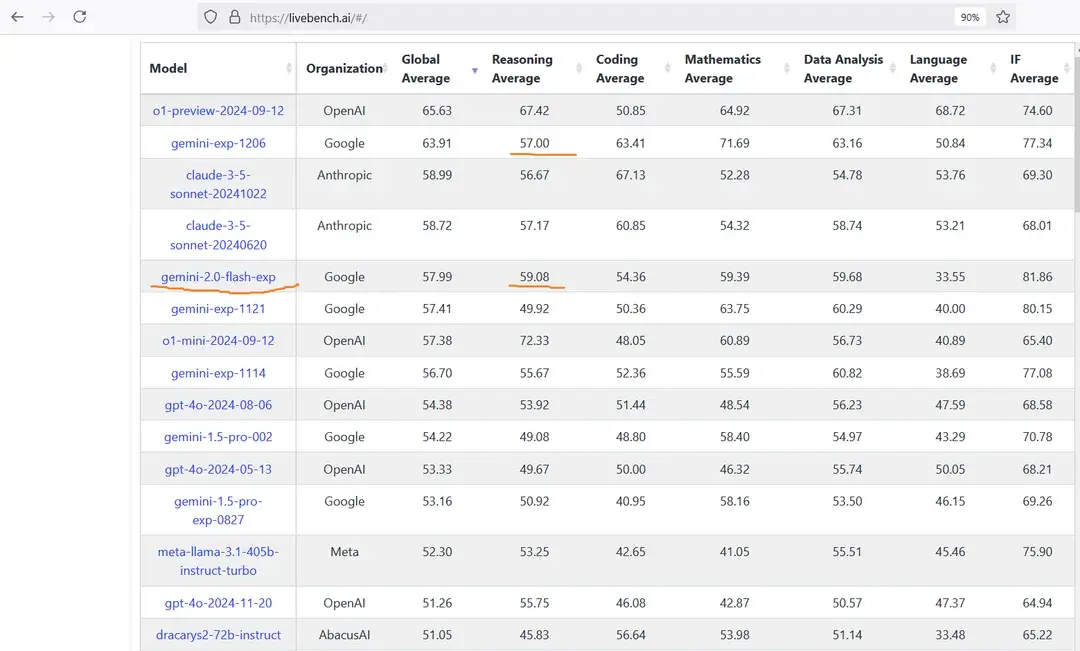The width and height of the screenshot is (1080, 651).
Task: Open the o1-preview-2024-09-12 model link
Action: click(x=218, y=110)
